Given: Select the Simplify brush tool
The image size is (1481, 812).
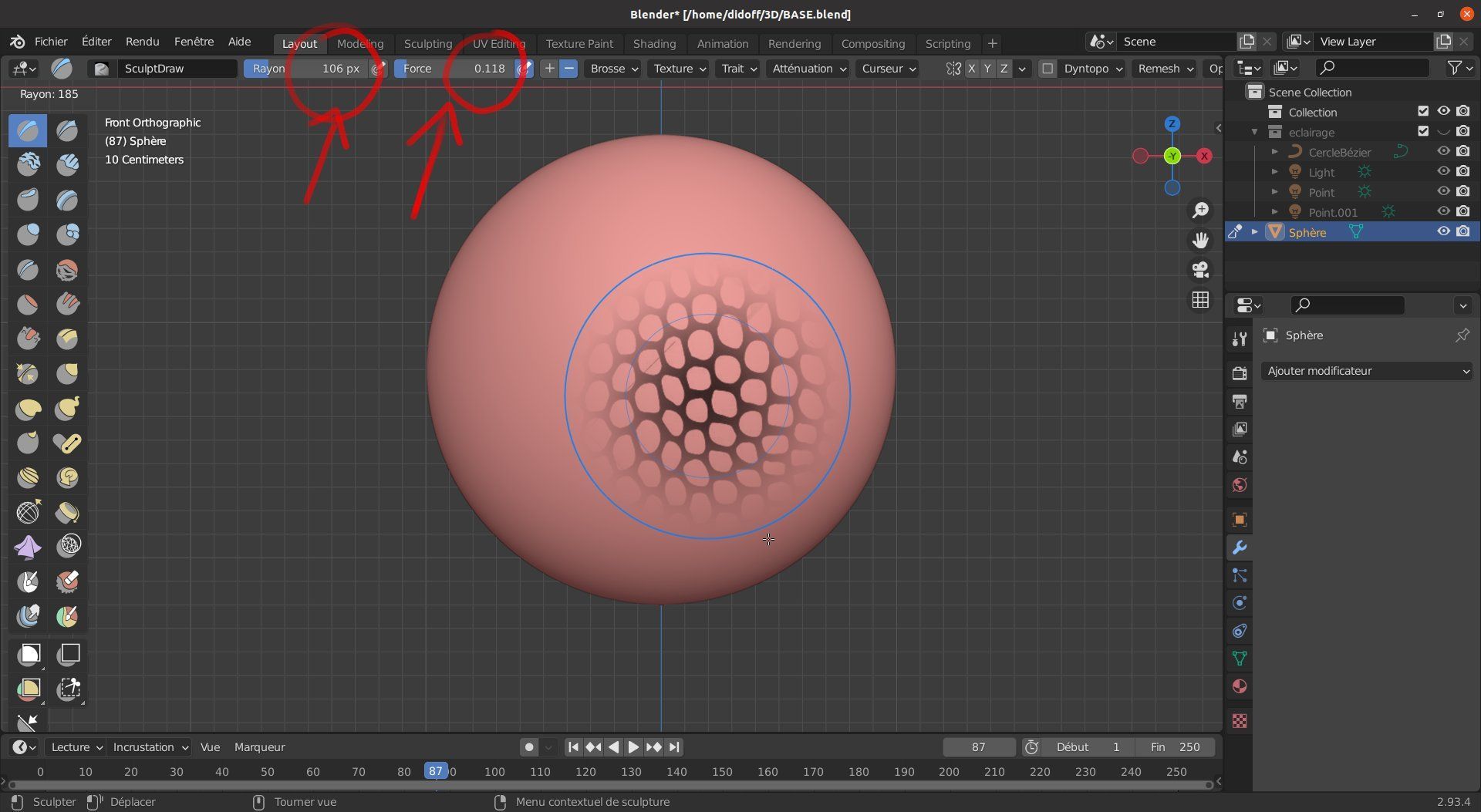Looking at the screenshot, I should (67, 547).
